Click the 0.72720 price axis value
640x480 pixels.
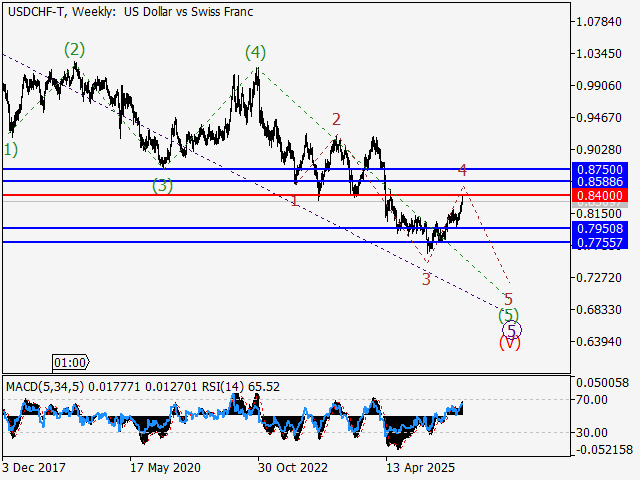point(599,278)
